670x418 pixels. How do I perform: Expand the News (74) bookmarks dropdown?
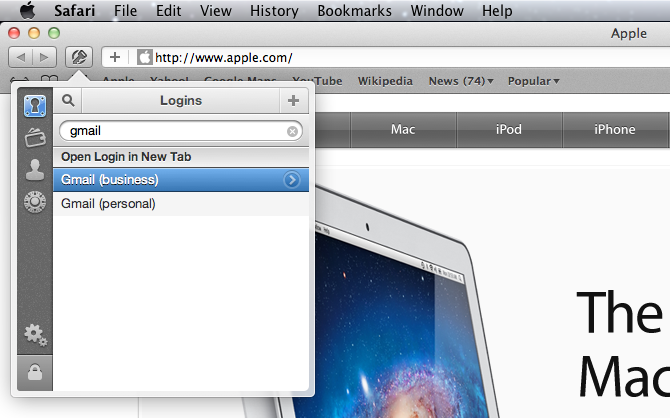tap(461, 81)
